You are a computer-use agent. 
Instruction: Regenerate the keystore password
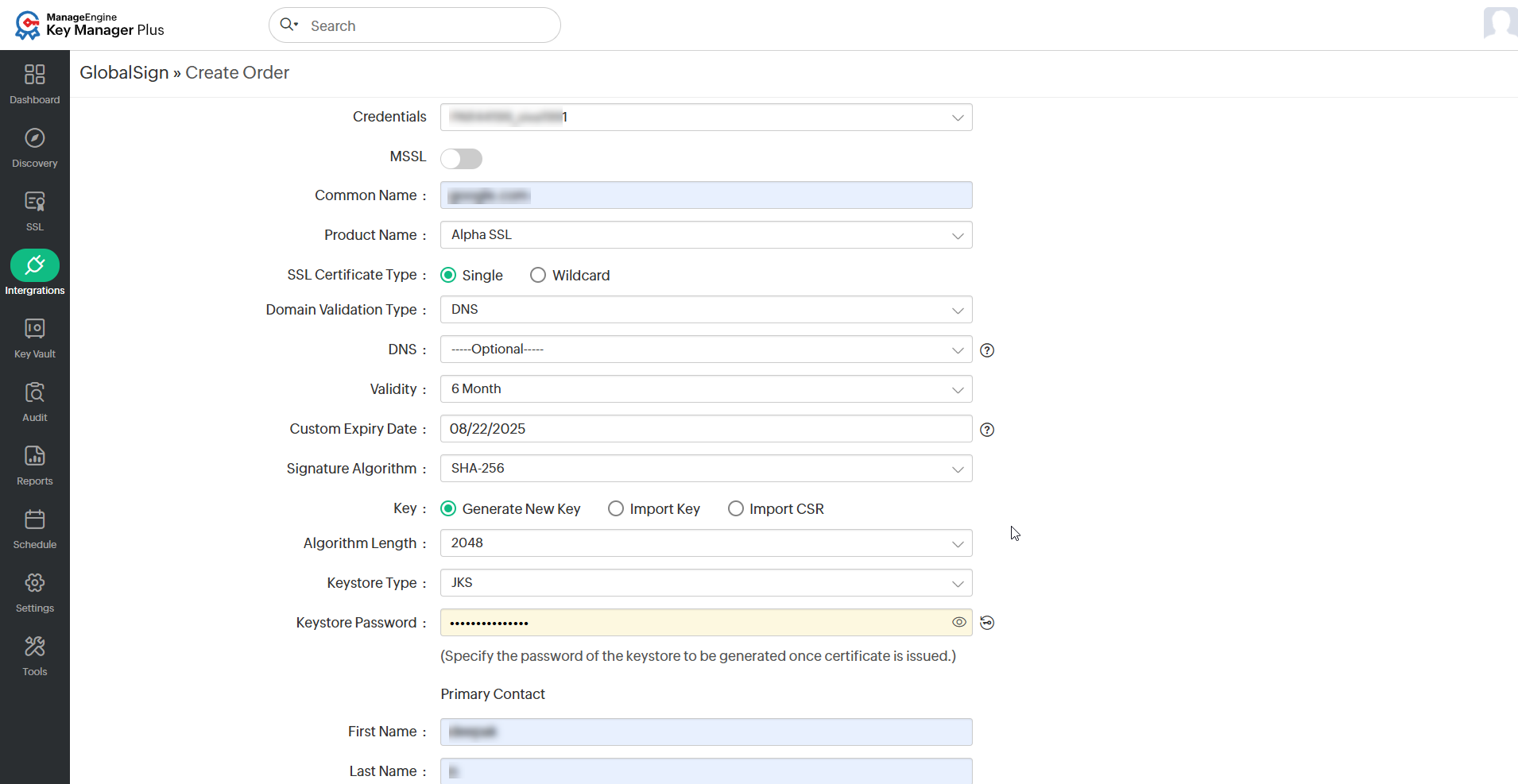pyautogui.click(x=987, y=623)
